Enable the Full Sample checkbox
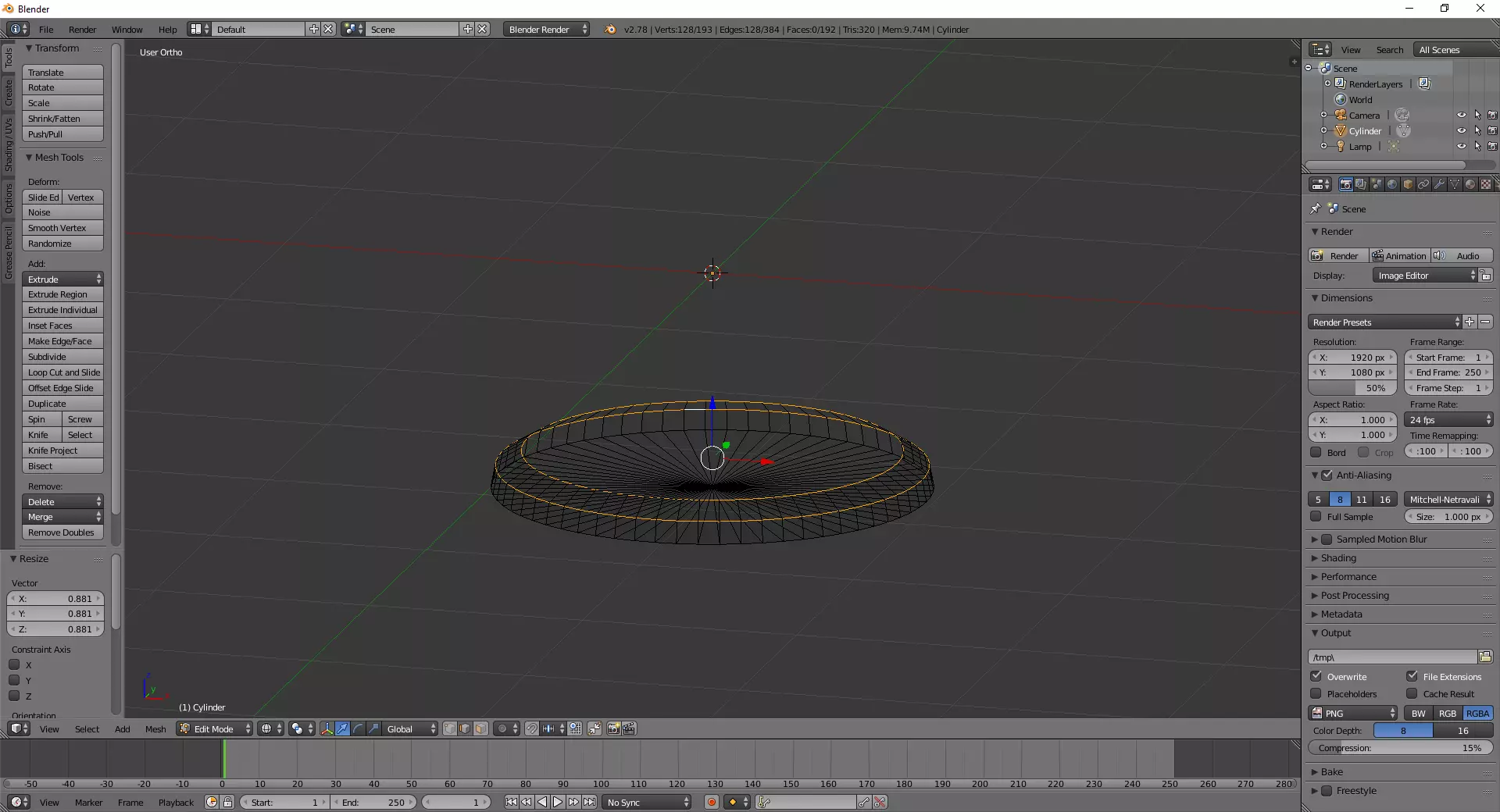This screenshot has height=812, width=1500. (1316, 517)
